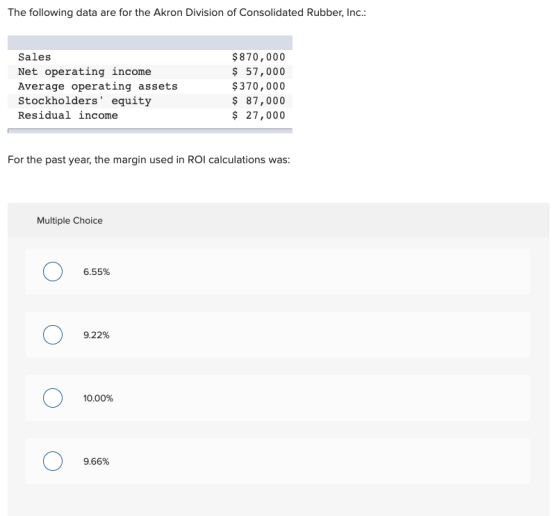The image size is (560, 516).
Task: Click the $ 87,000 equity value
Action: [259, 101]
